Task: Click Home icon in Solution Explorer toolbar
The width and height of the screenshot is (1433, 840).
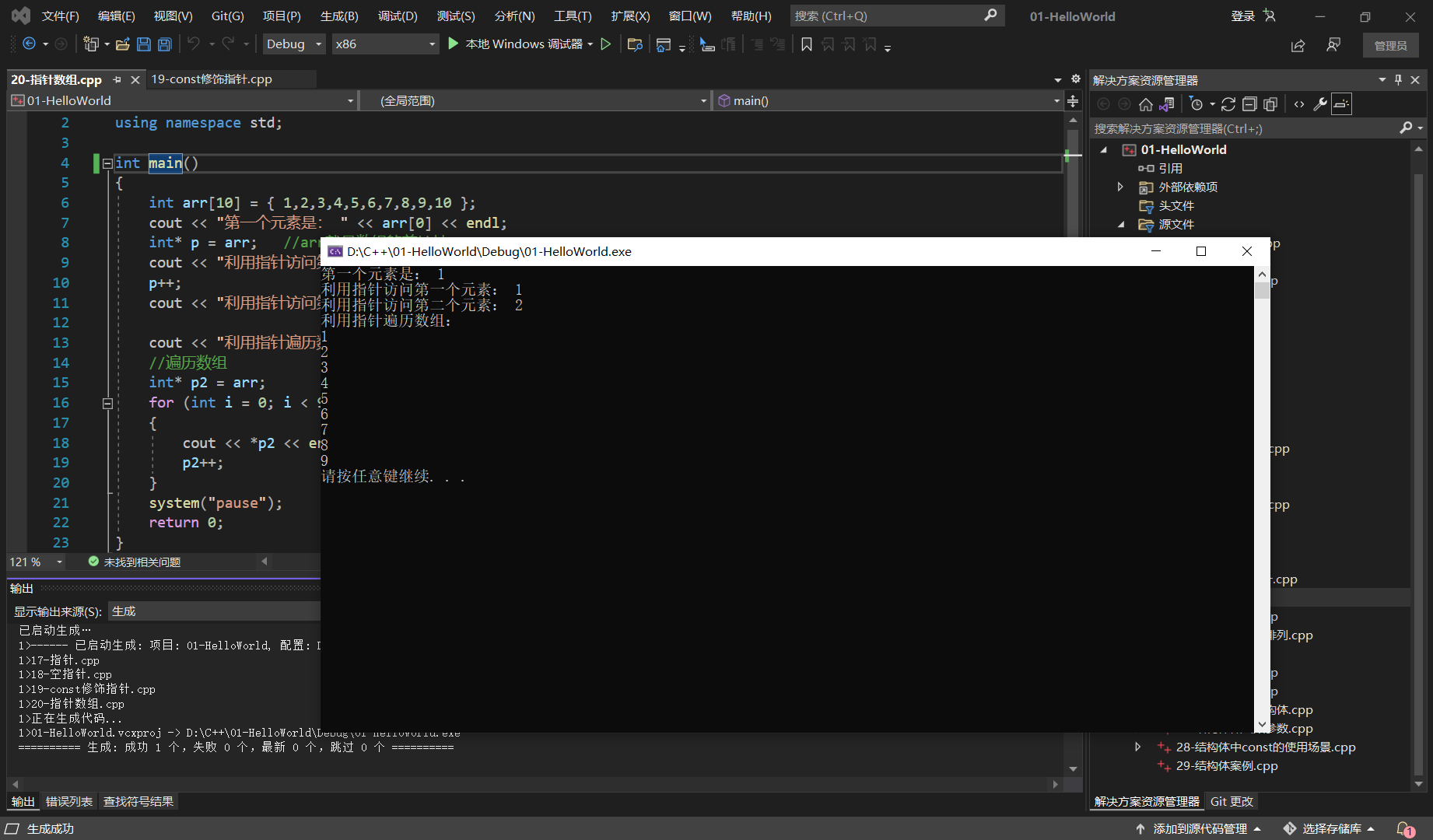Action: tap(1145, 104)
